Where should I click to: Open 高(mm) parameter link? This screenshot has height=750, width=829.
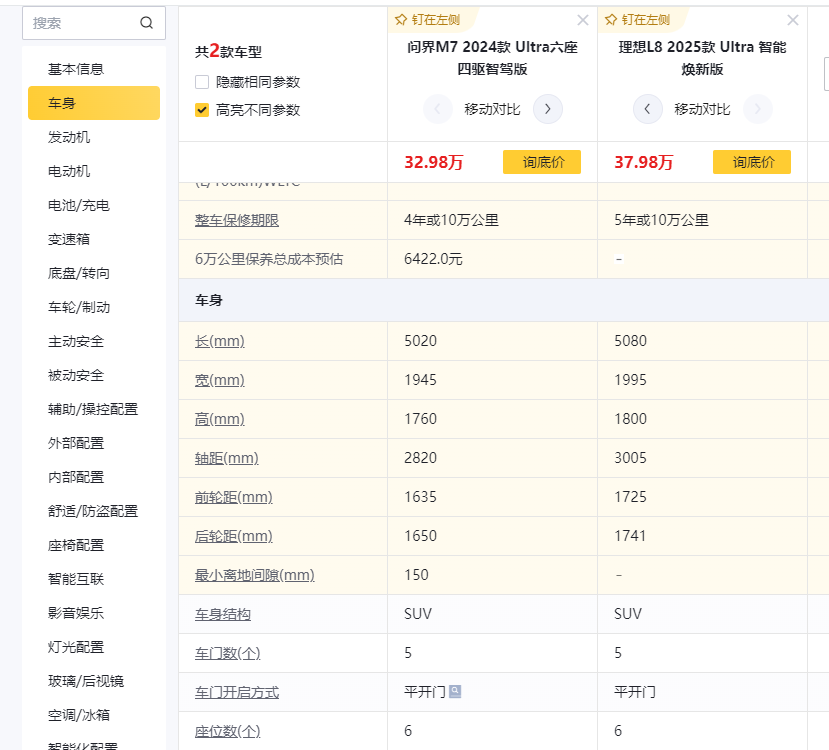click(219, 419)
